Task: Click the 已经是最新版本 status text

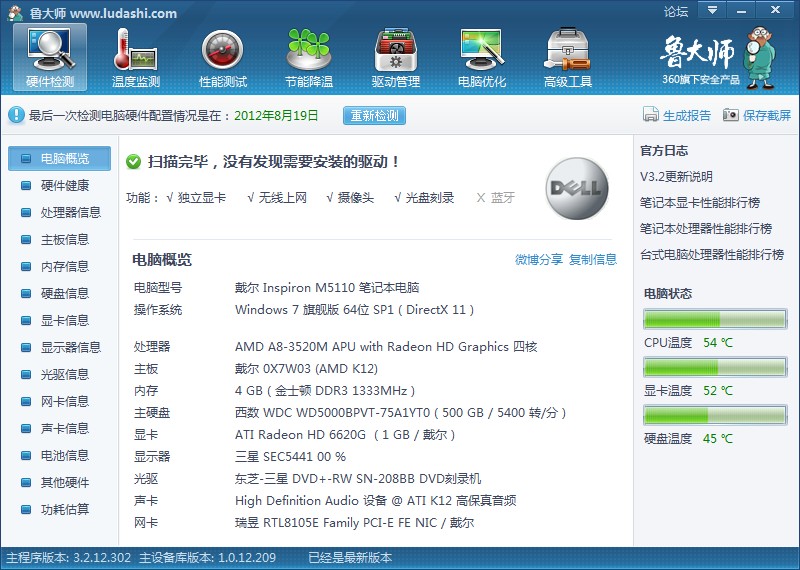Action: tap(350, 558)
